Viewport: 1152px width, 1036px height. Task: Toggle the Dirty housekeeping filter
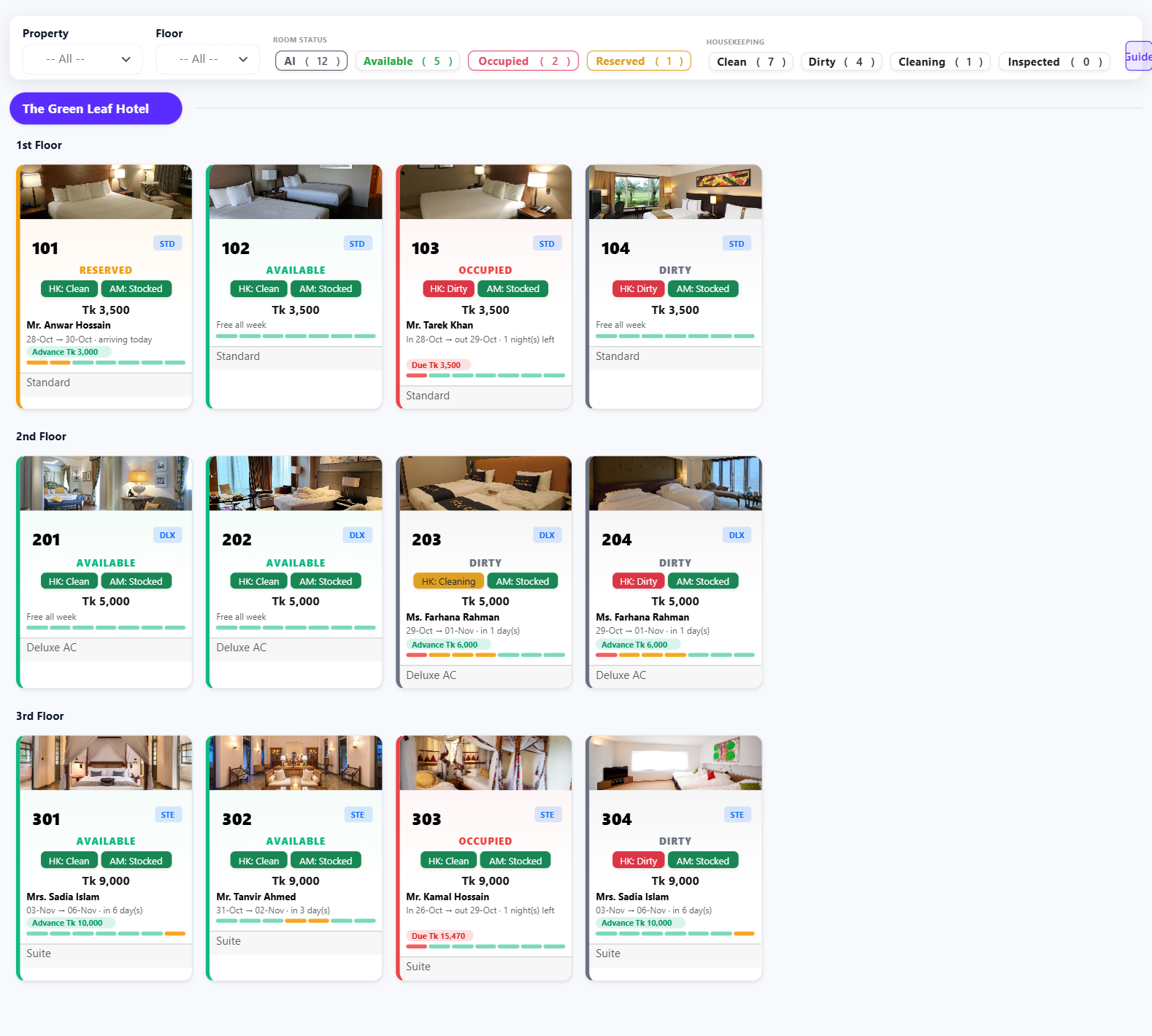[842, 62]
